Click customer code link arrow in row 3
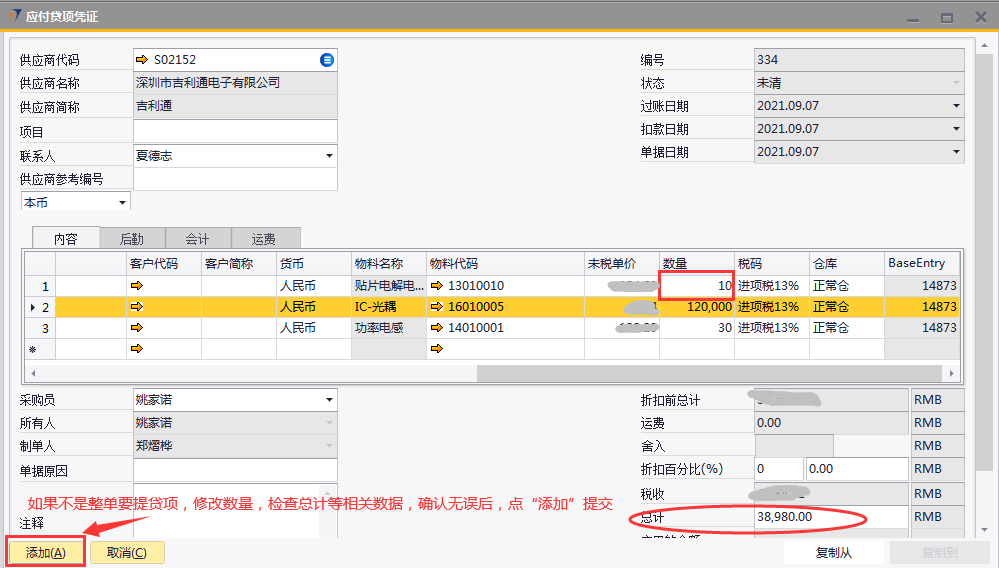 pyautogui.click(x=137, y=328)
